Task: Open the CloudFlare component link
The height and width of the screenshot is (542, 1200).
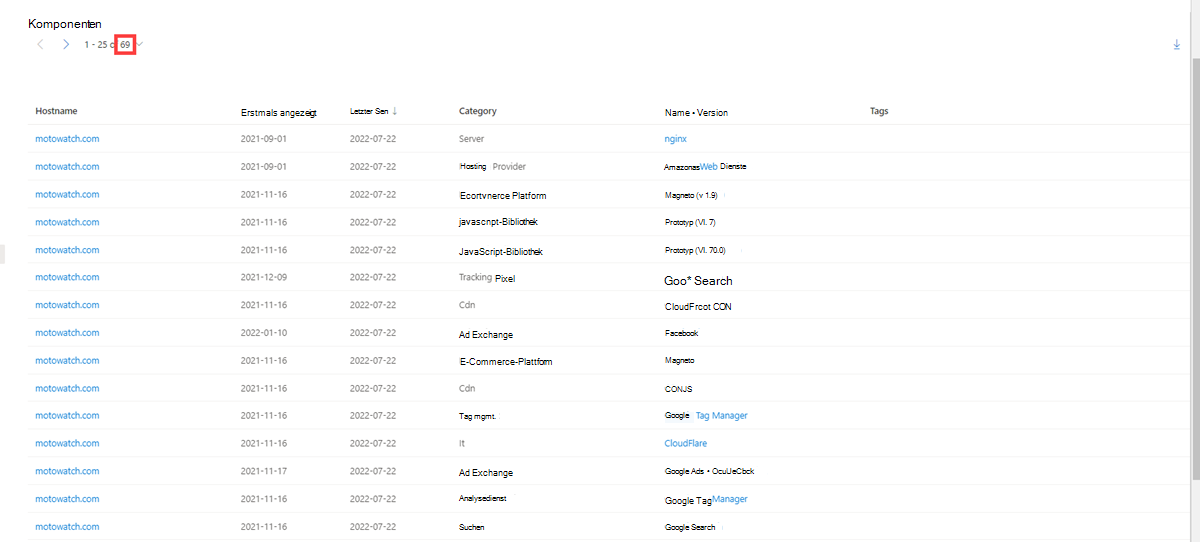Action: pyautogui.click(x=686, y=443)
